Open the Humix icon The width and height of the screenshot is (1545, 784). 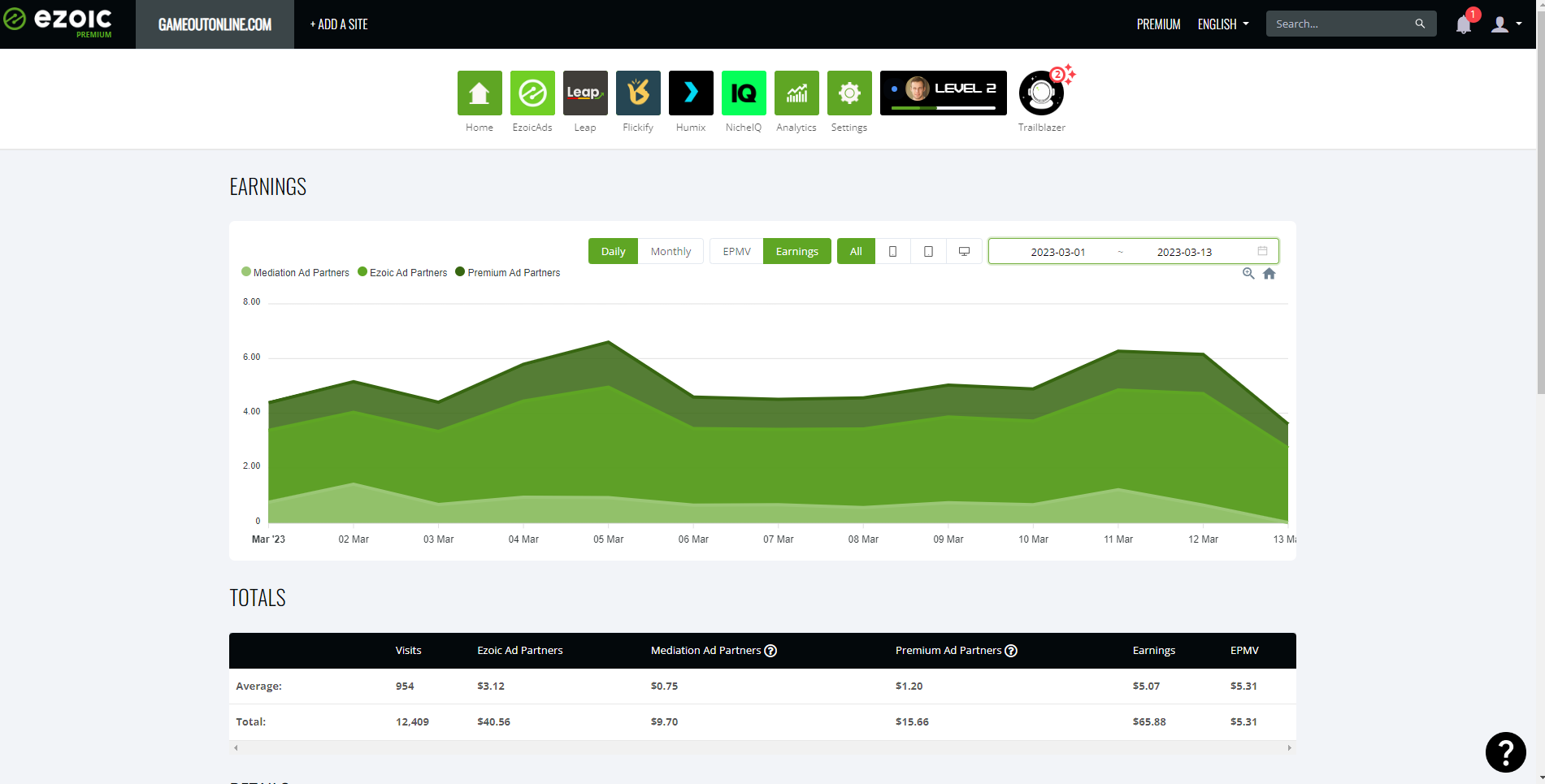(691, 93)
